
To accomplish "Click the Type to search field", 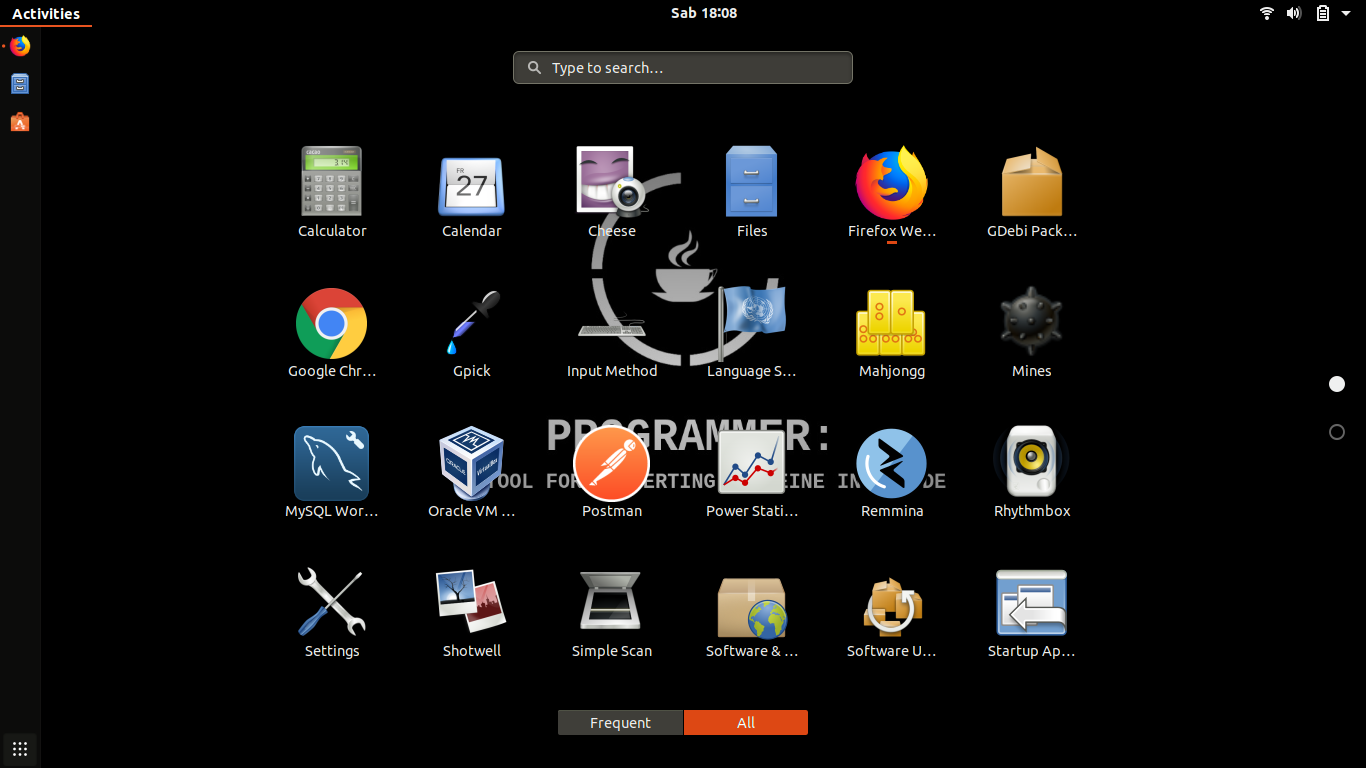I will [x=683, y=68].
